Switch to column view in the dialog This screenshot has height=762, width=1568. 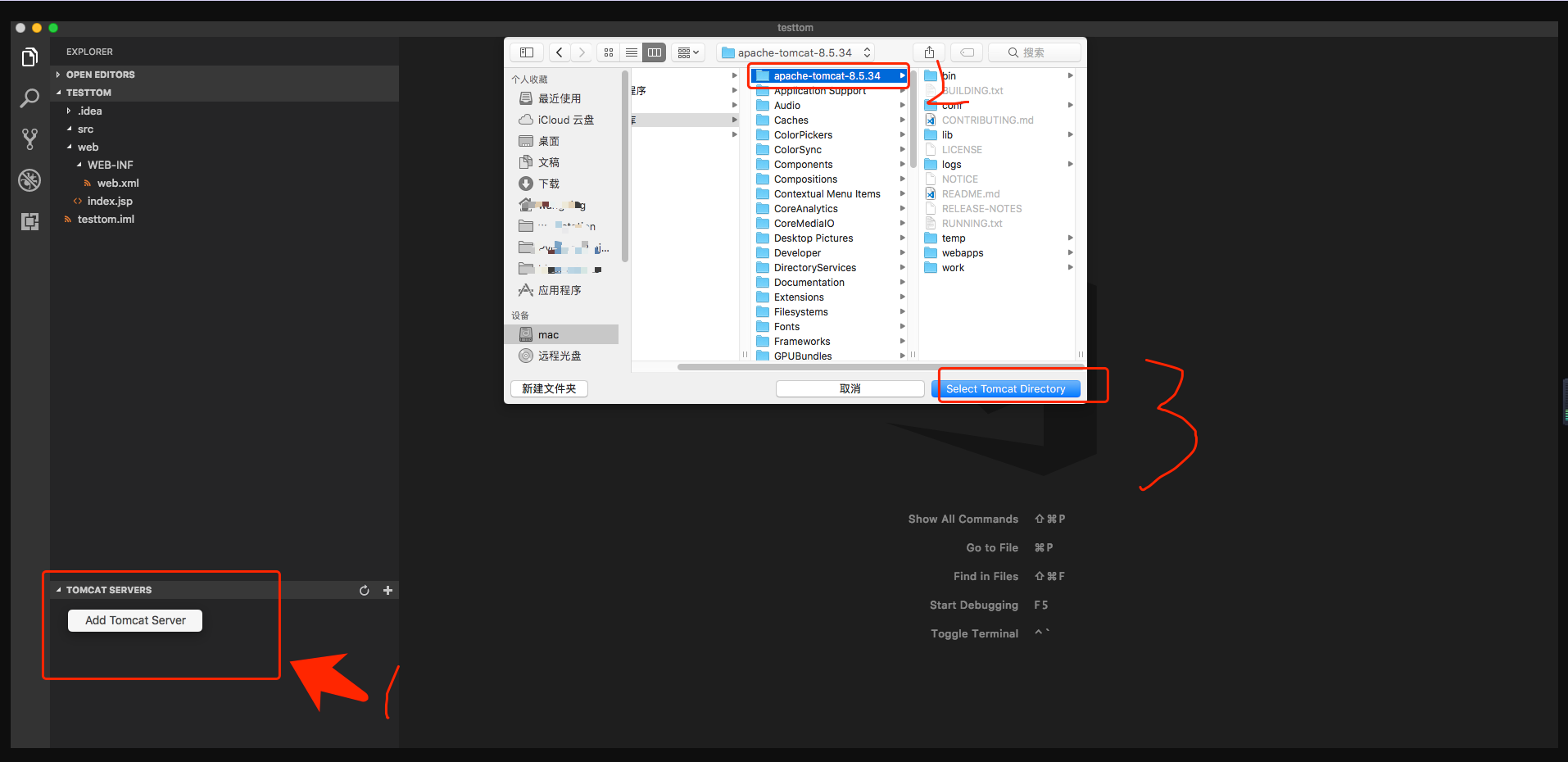point(654,52)
